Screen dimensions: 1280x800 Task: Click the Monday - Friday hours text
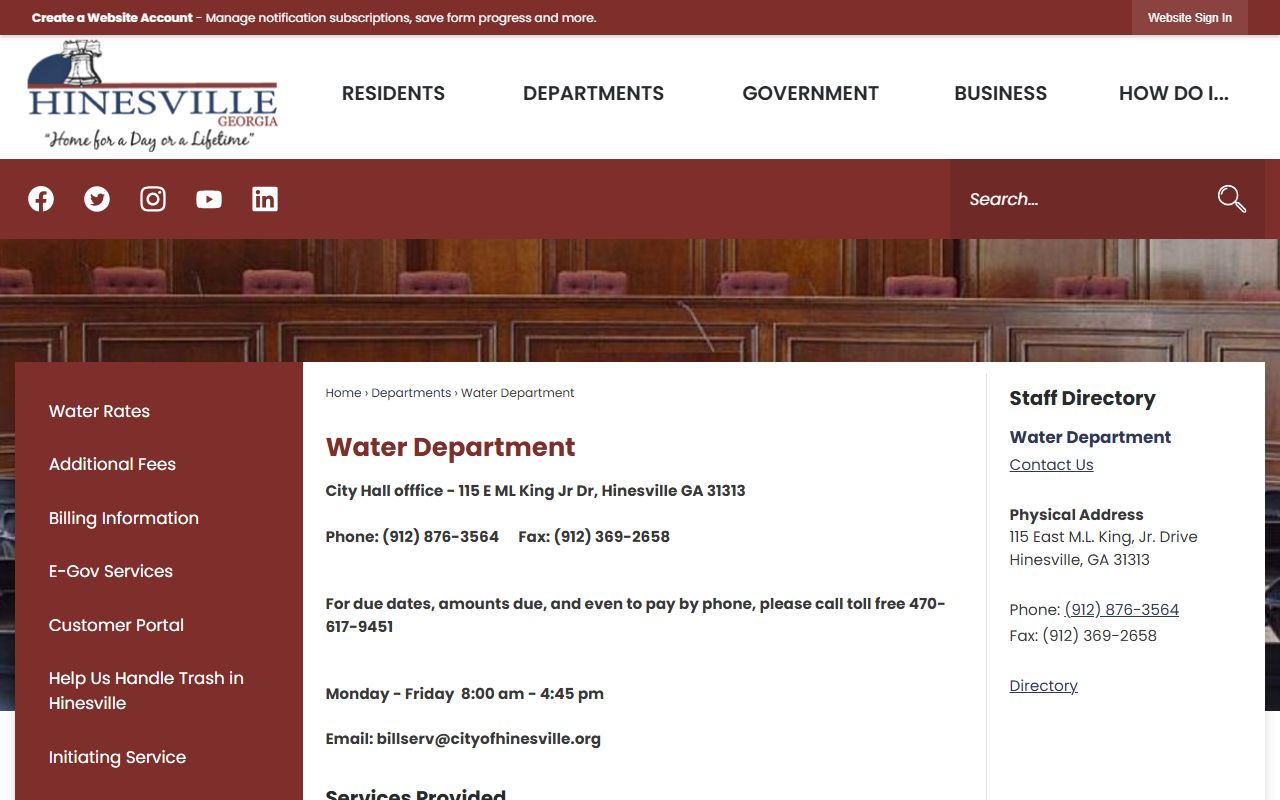coord(464,694)
